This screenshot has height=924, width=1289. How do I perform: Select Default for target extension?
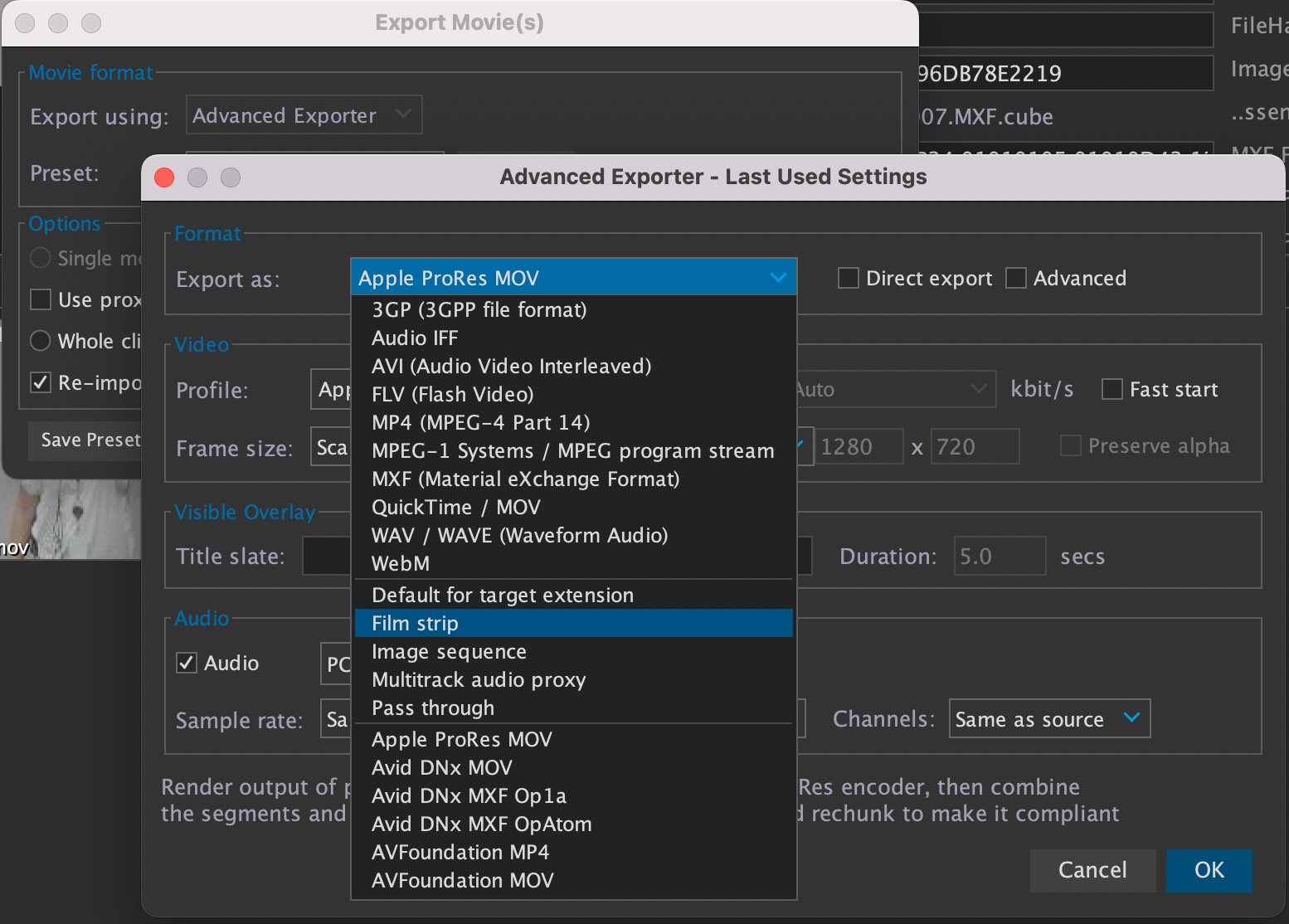573,595
